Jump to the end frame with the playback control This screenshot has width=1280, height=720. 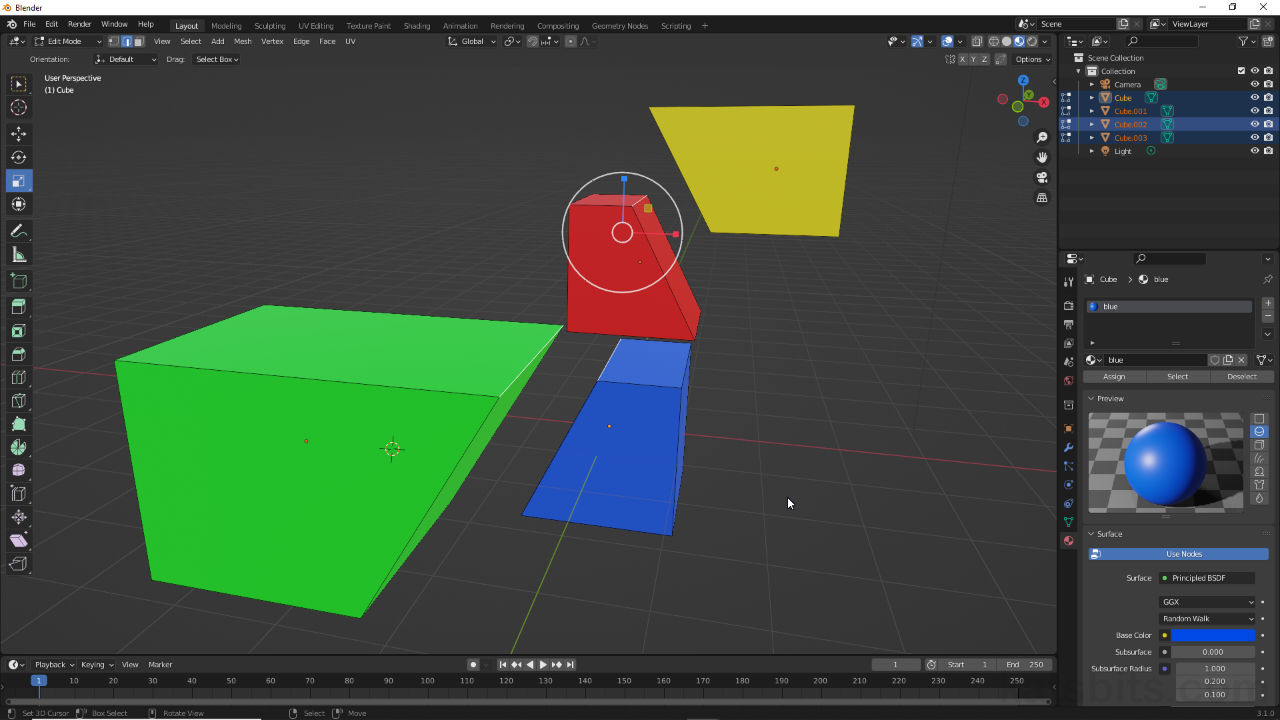[570, 664]
